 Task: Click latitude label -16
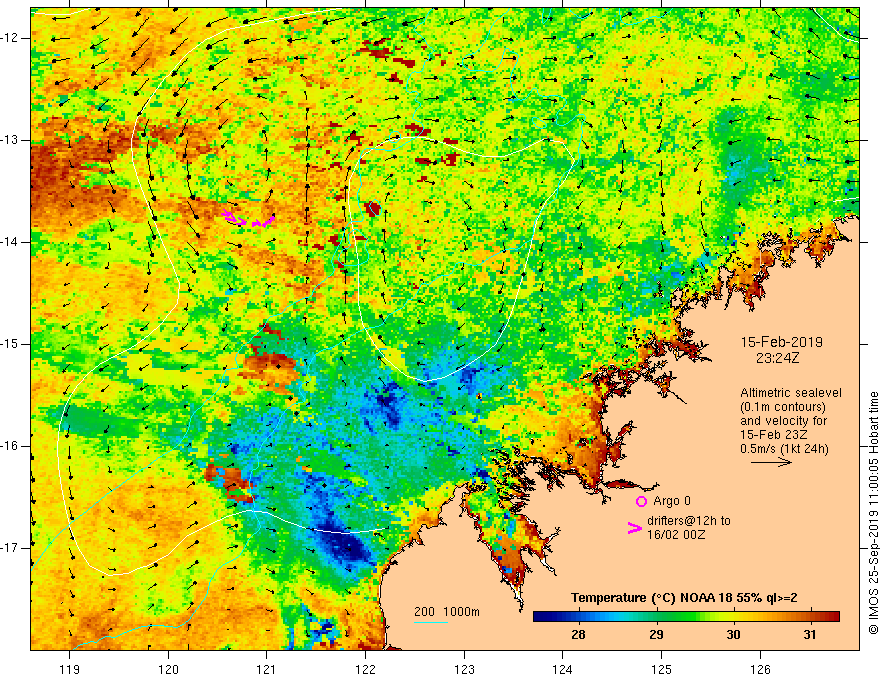pos(10,446)
